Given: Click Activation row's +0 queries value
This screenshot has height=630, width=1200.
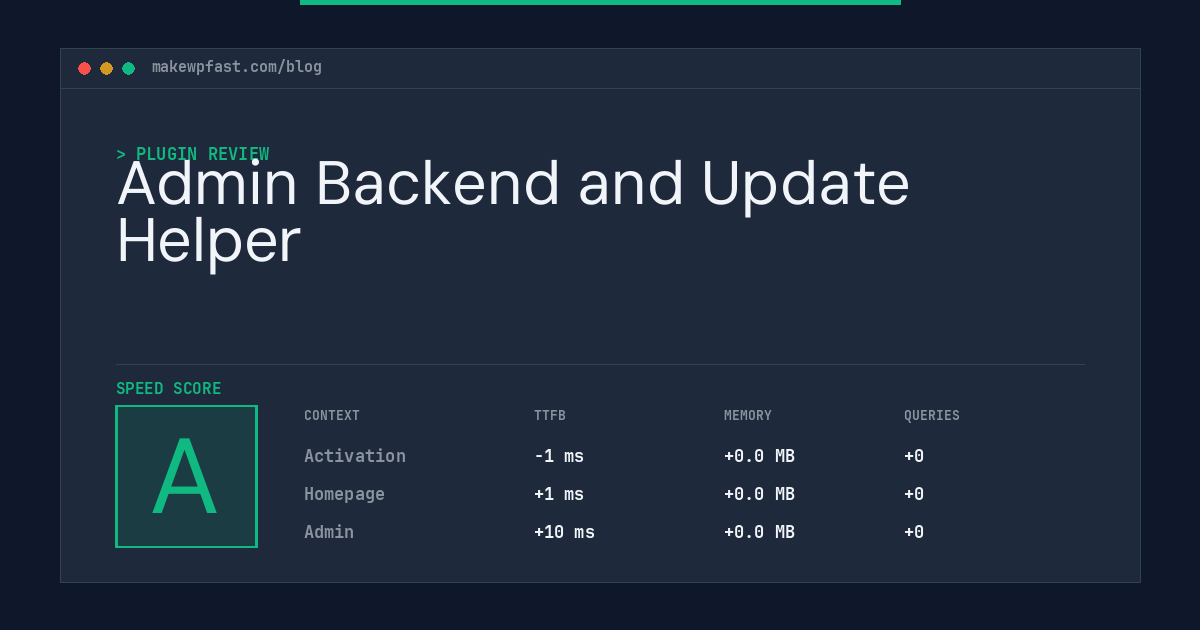Looking at the screenshot, I should [914, 456].
